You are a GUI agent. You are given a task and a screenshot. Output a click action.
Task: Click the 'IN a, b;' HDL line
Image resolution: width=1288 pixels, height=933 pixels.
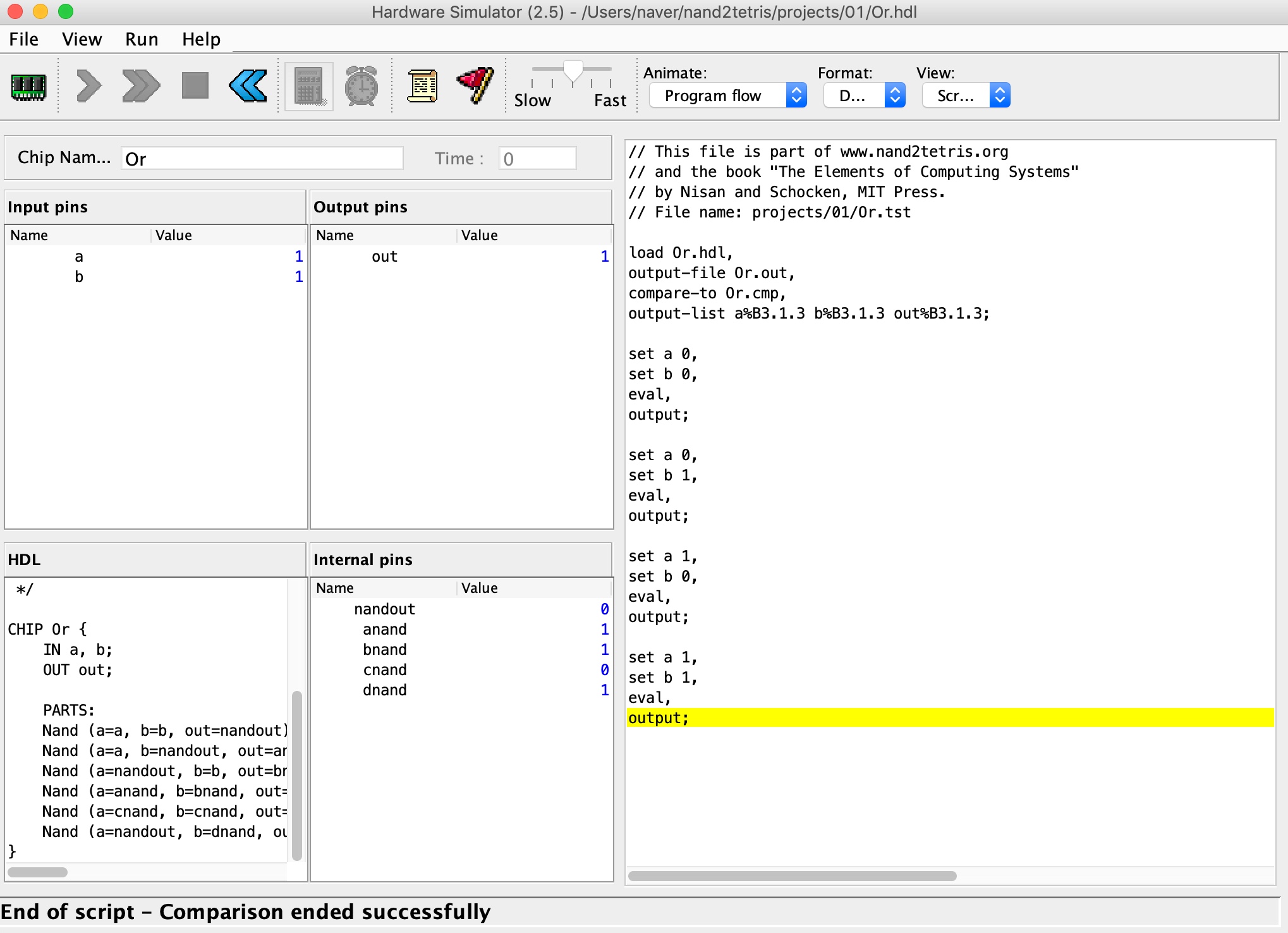tap(78, 650)
